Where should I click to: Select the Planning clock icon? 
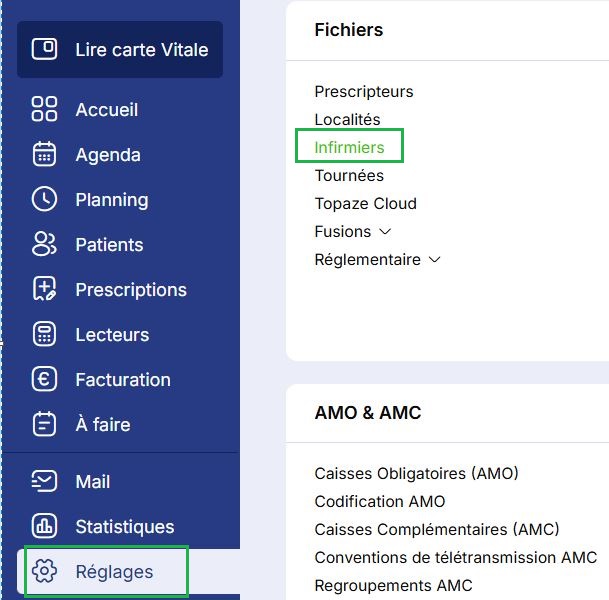pyautogui.click(x=44, y=199)
